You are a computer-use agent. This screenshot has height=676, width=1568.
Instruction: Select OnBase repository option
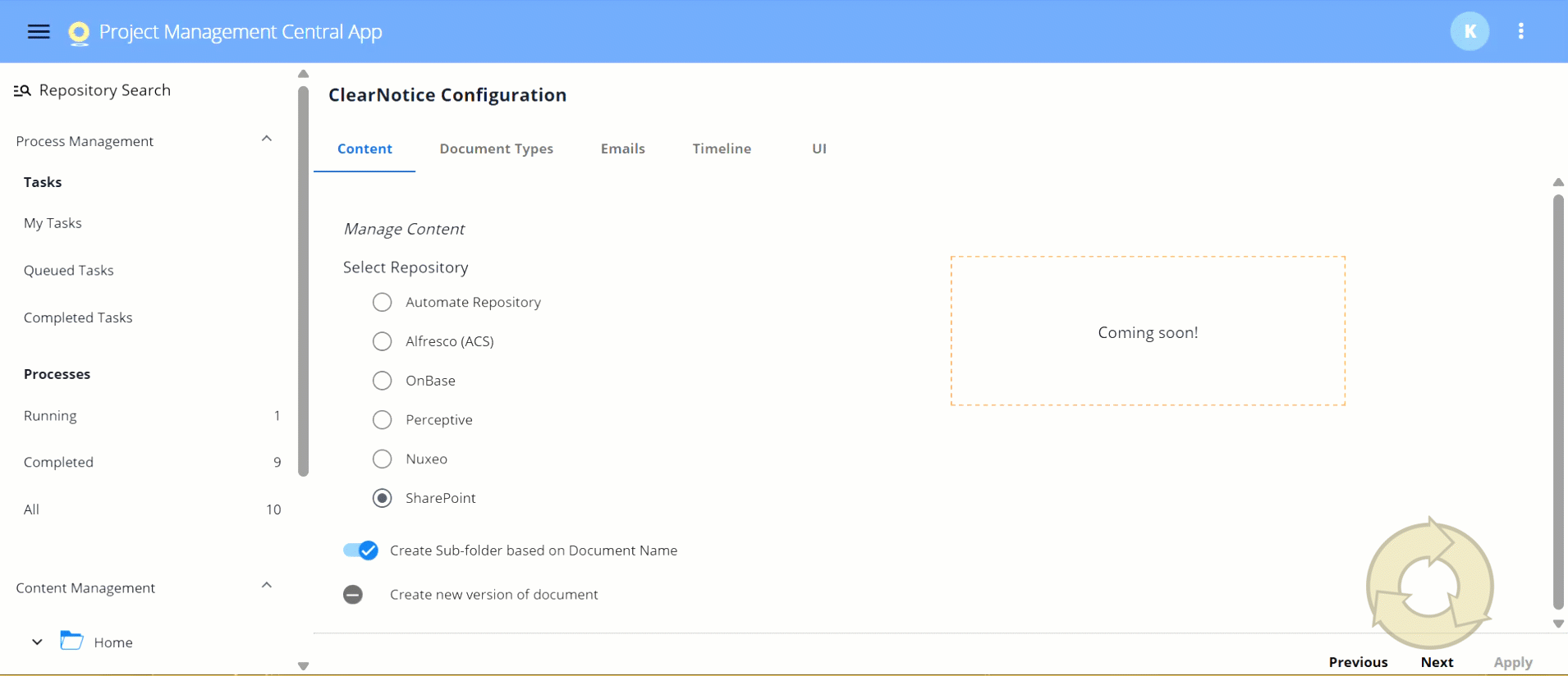[x=382, y=381]
